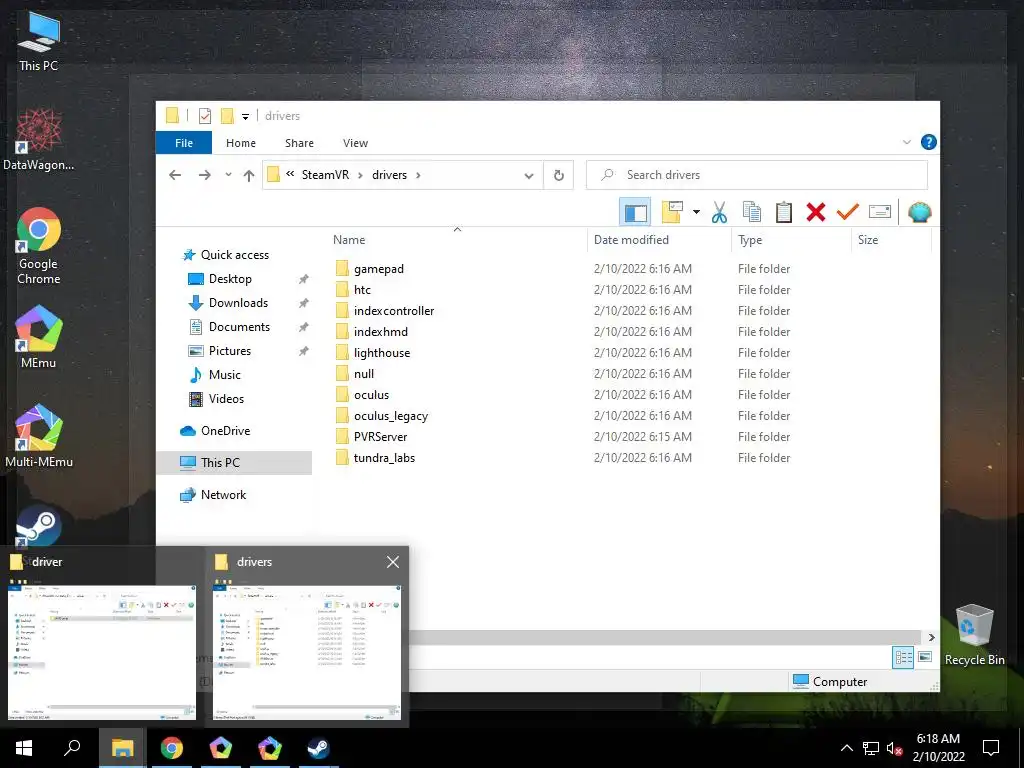Screen dimensions: 1024x768
Task: Open Google Chrome from the taskbar
Action: click(172, 748)
